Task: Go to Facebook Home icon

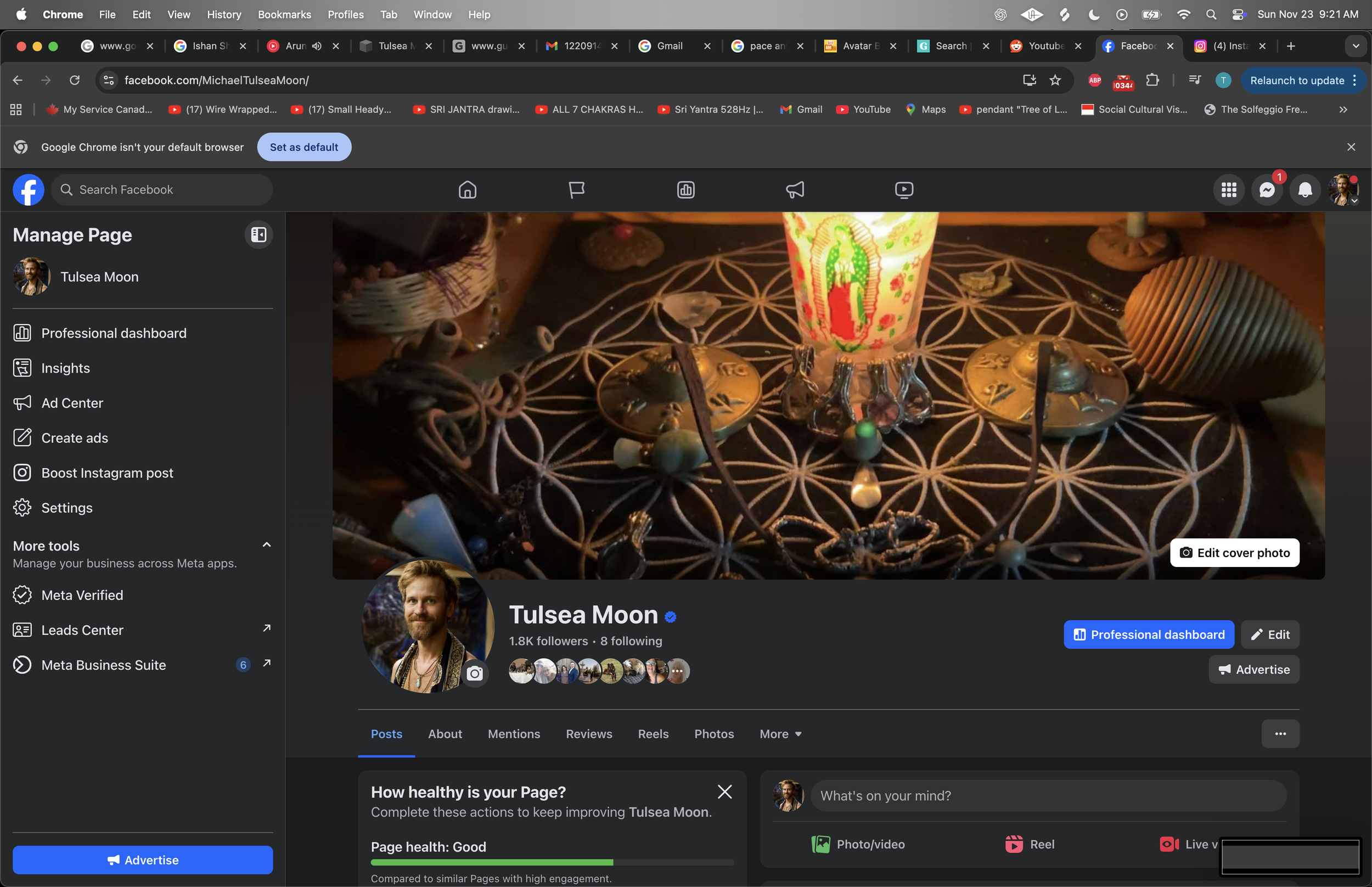Action: [x=467, y=190]
